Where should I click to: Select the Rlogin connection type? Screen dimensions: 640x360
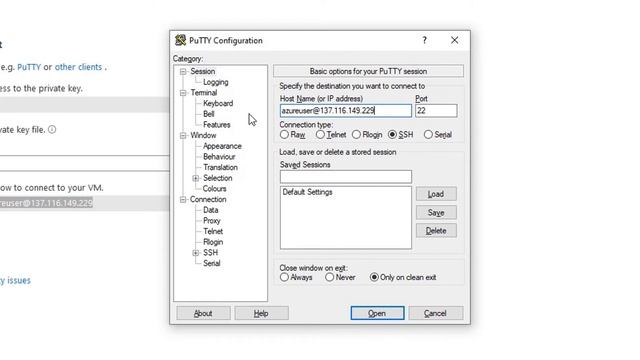click(x=356, y=134)
